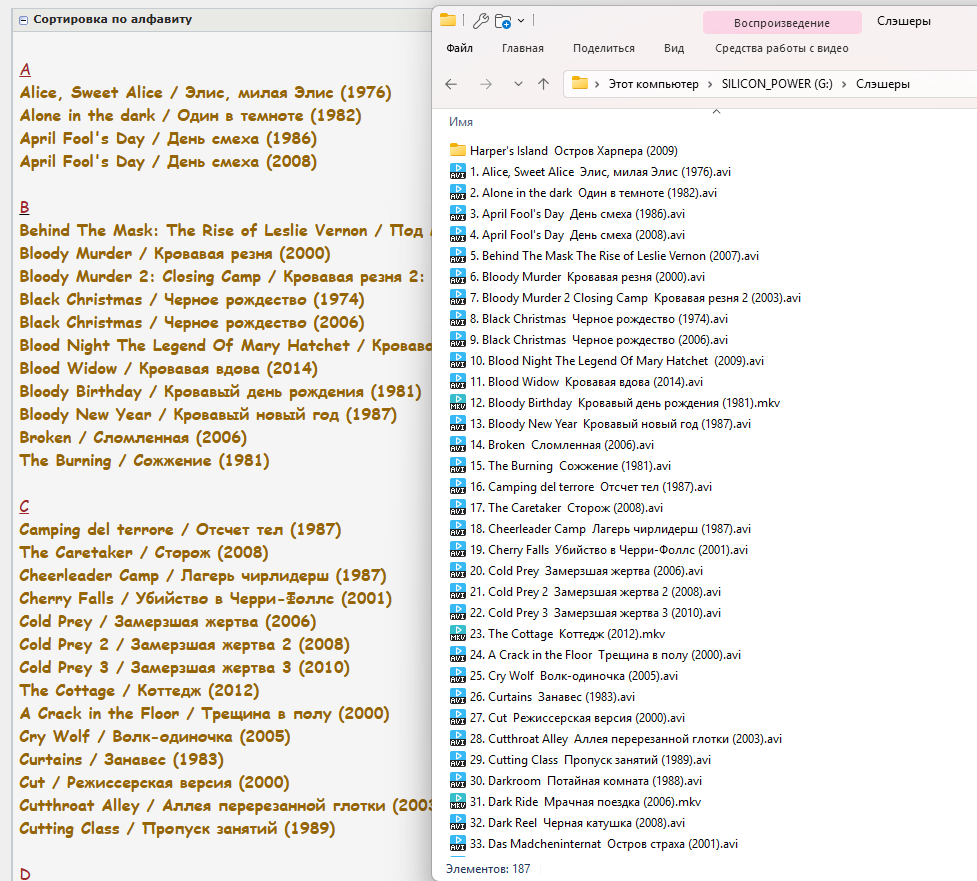Navigate to 'SILICON_POWER (G:)' in the address bar
Viewport: 977px width, 881px height.
[776, 84]
